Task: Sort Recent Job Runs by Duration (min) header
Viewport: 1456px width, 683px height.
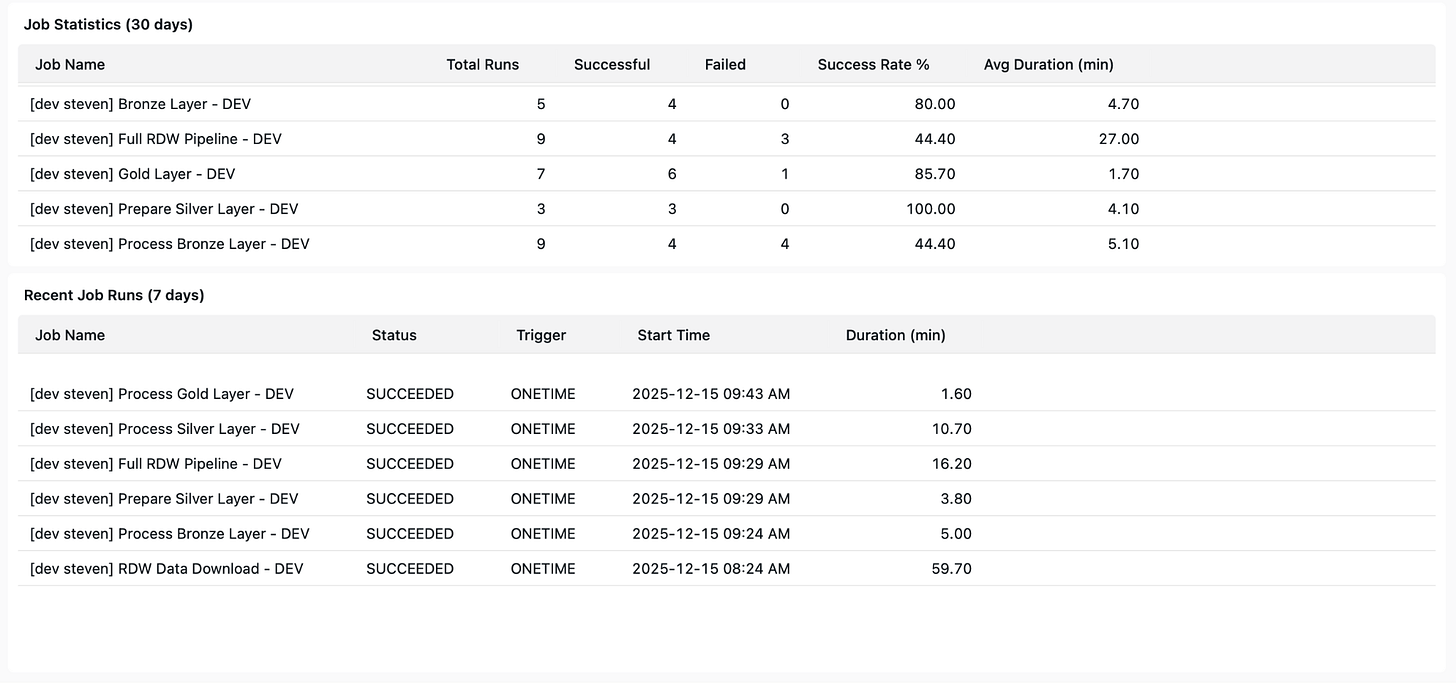Action: (x=896, y=335)
